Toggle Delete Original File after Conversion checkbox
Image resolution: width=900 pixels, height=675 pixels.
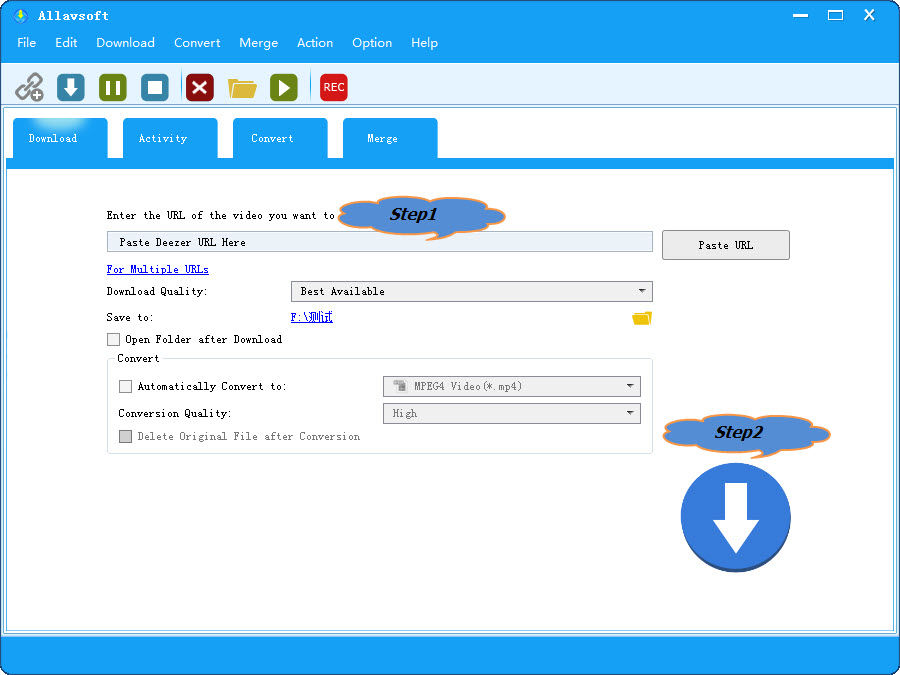coord(125,436)
